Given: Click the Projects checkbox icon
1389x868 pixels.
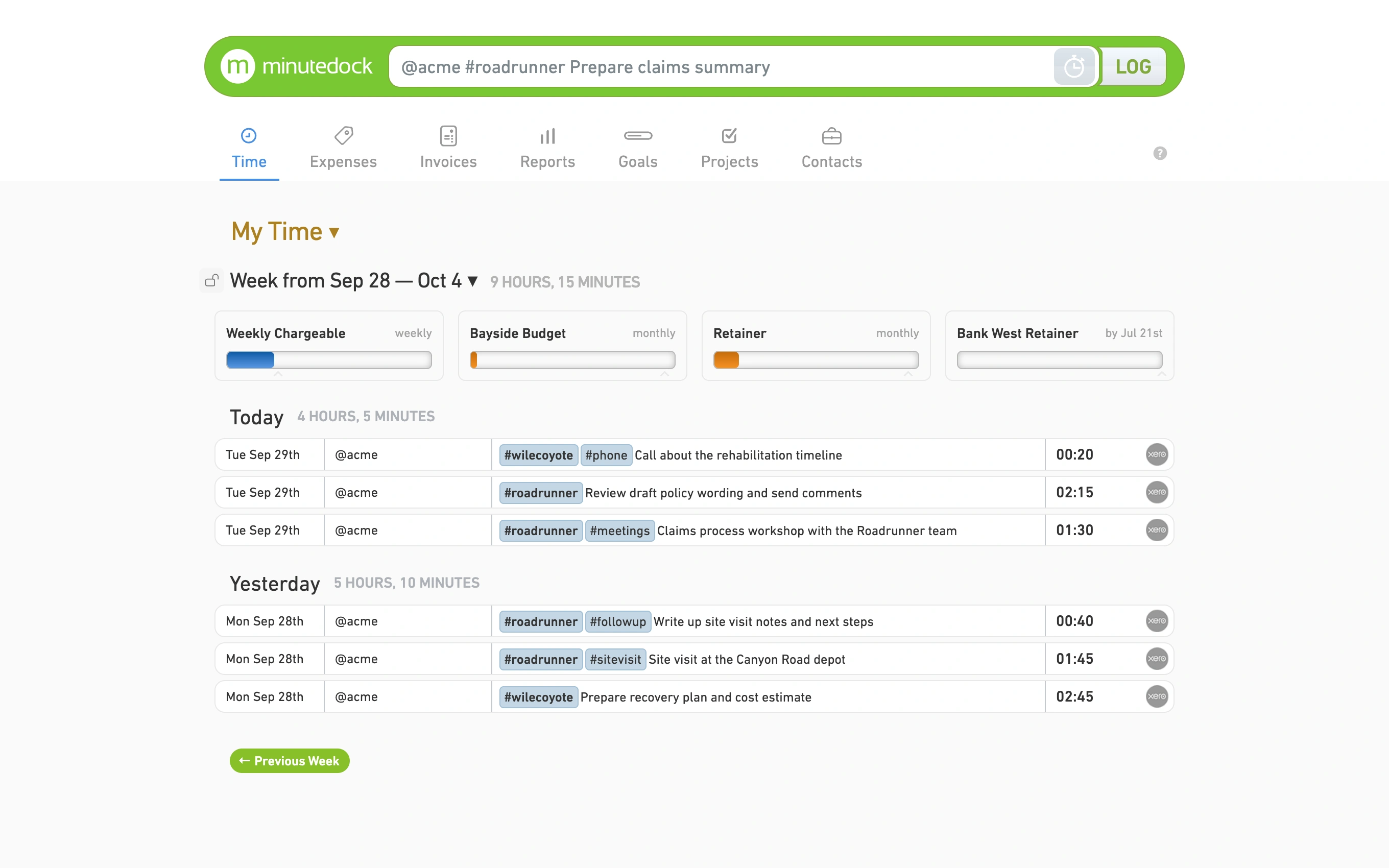Looking at the screenshot, I should [x=729, y=136].
